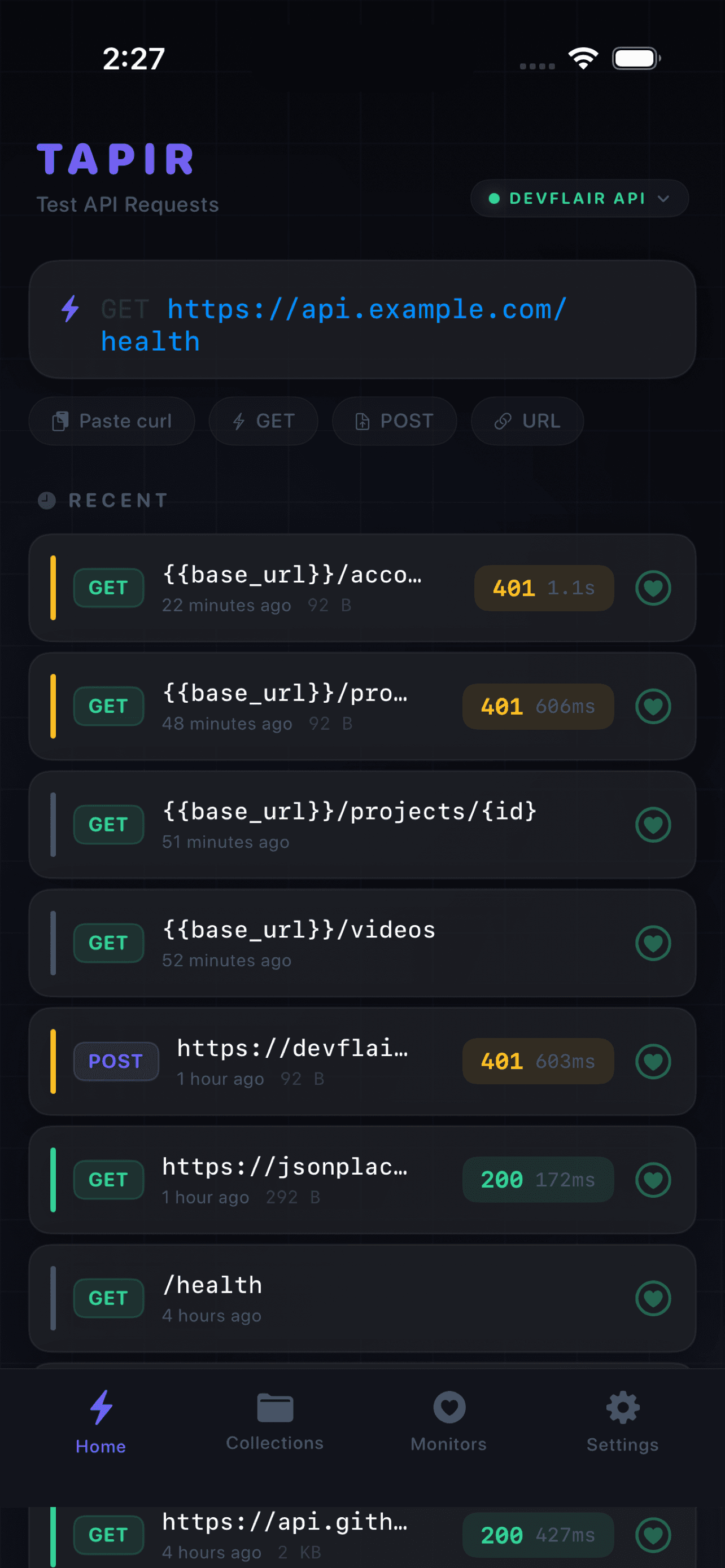Open the 401 status badge for 48-minute request
The image size is (725, 1568).
[x=538, y=706]
